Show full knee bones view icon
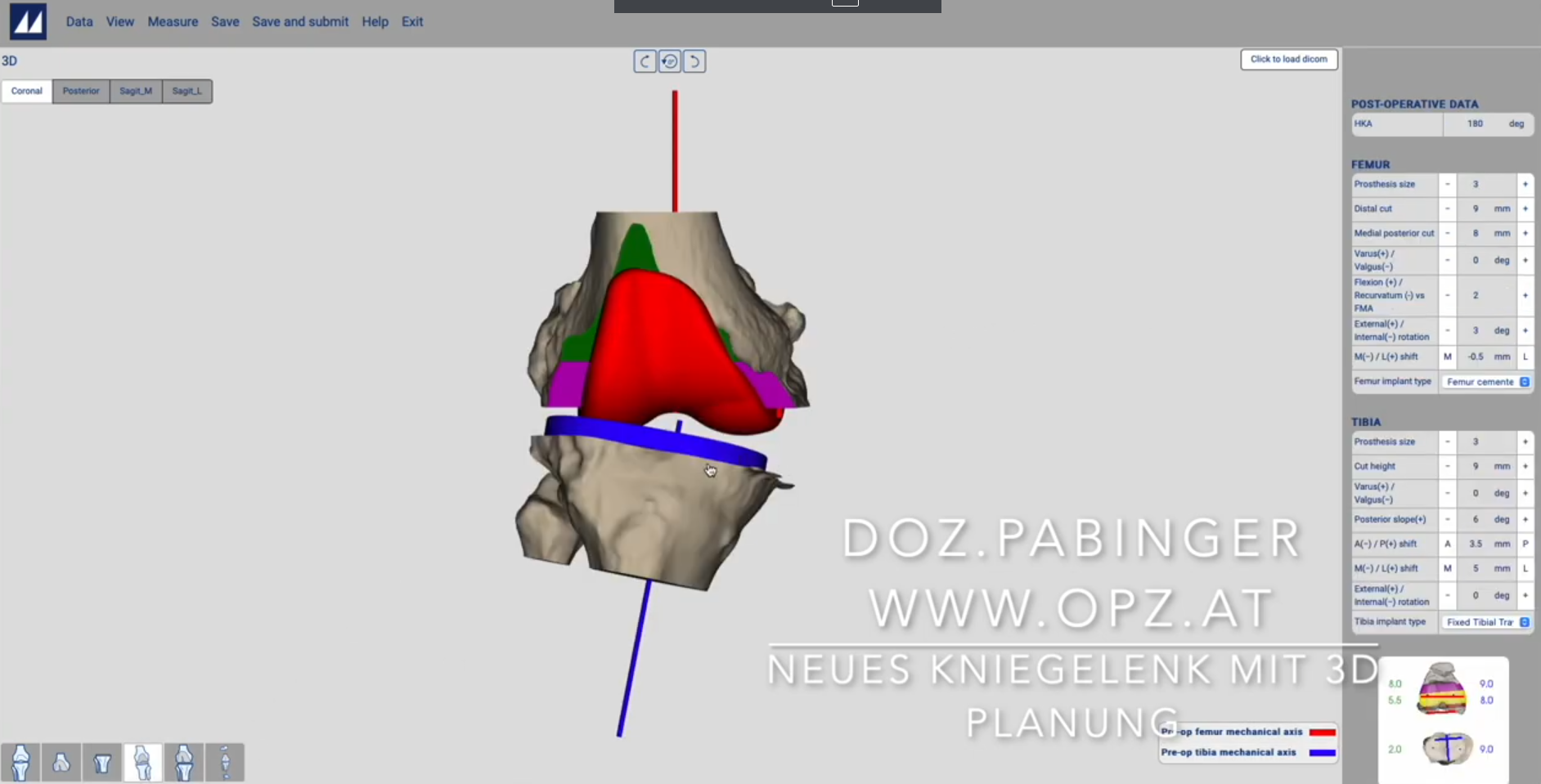 click(20, 763)
